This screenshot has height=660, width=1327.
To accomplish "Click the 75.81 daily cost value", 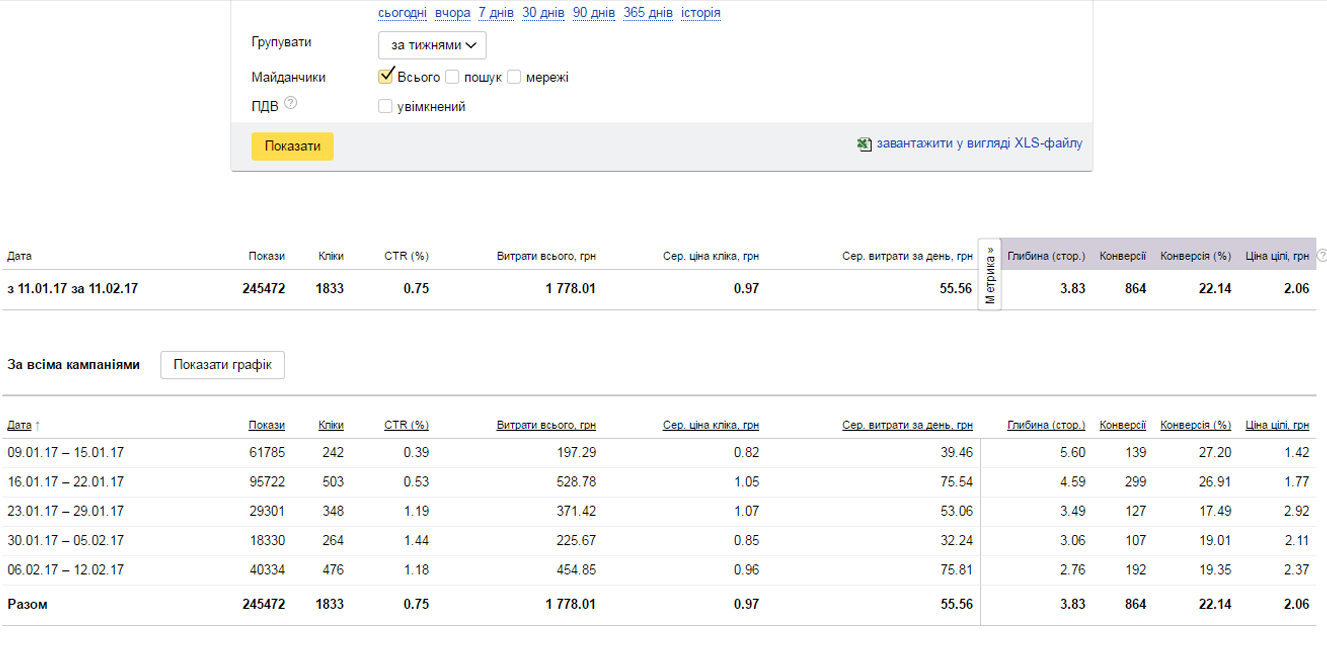I will click(957, 570).
